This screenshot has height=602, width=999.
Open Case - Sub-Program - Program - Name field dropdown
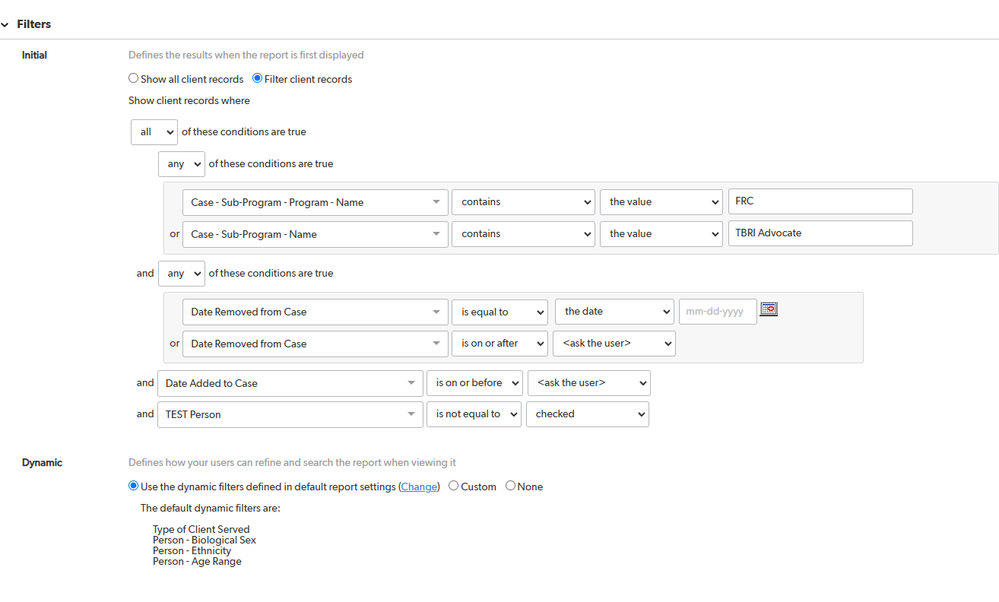tap(315, 202)
